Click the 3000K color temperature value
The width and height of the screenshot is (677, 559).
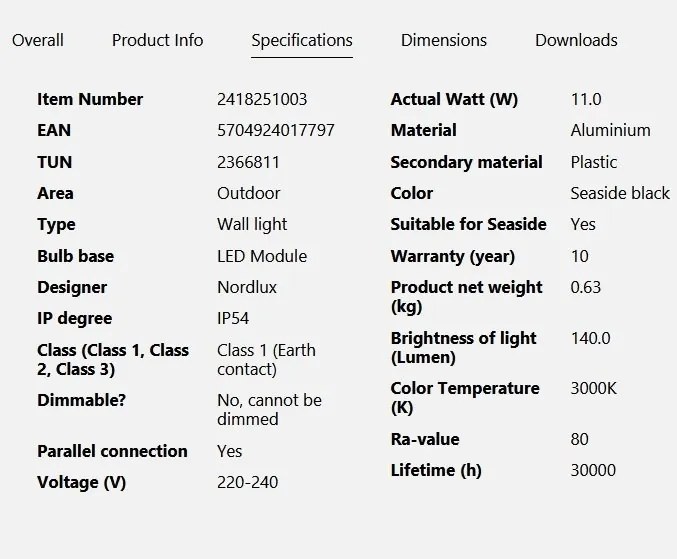(x=594, y=388)
